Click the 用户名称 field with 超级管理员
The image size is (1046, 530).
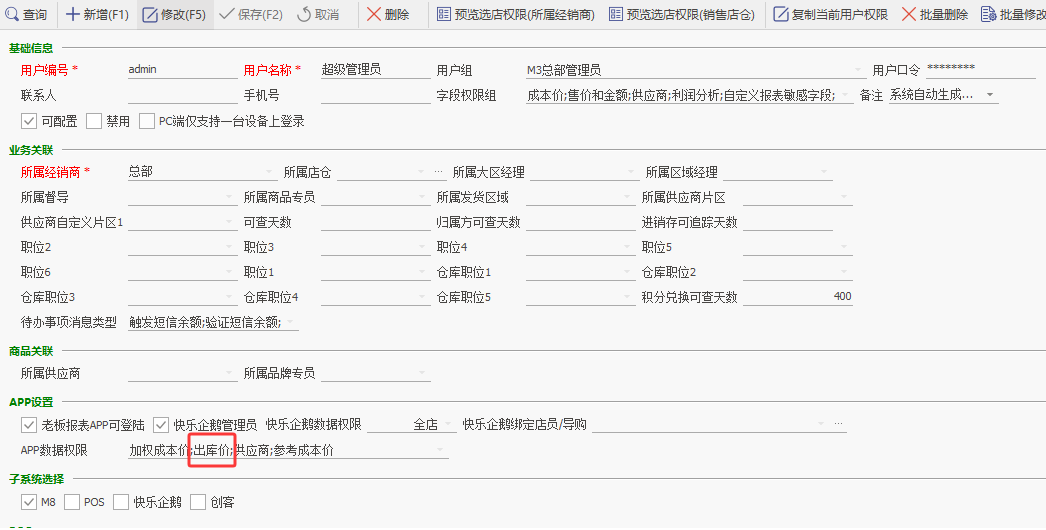coord(376,69)
